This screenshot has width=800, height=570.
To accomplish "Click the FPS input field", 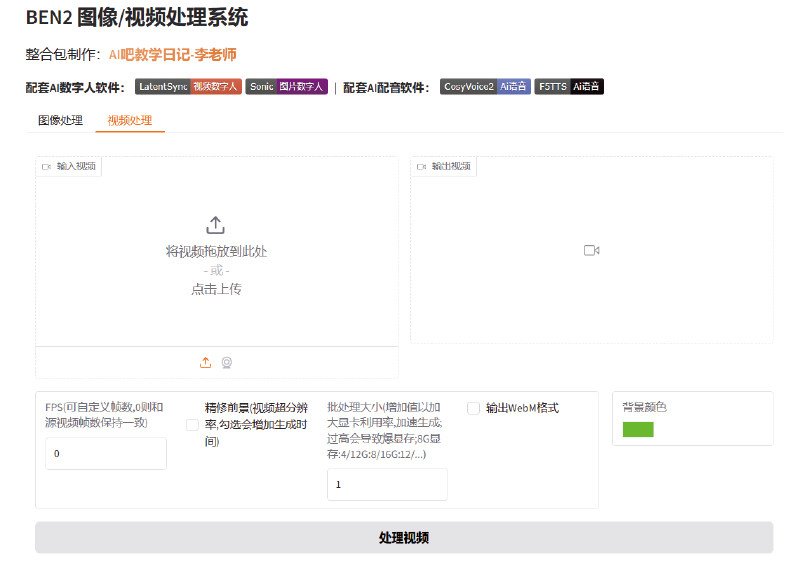I will pyautogui.click(x=106, y=453).
